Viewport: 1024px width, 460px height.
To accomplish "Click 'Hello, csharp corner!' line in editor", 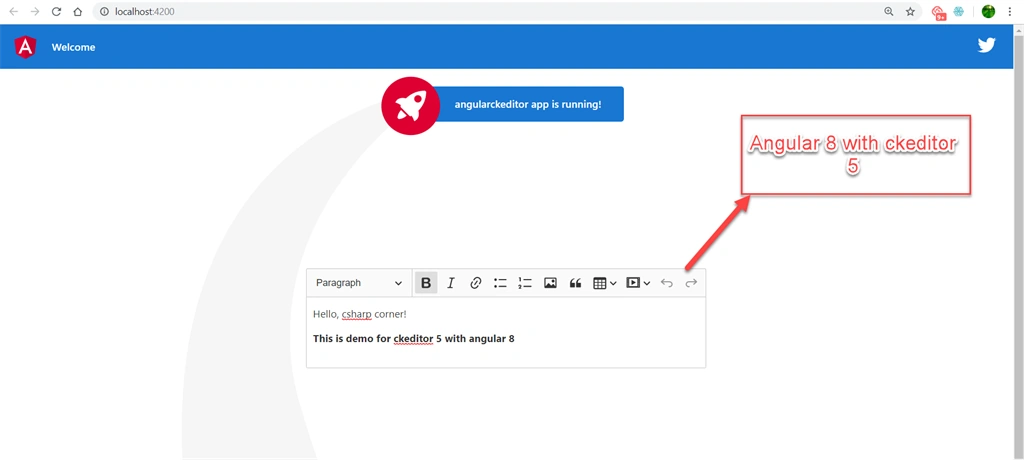I will 360,314.
